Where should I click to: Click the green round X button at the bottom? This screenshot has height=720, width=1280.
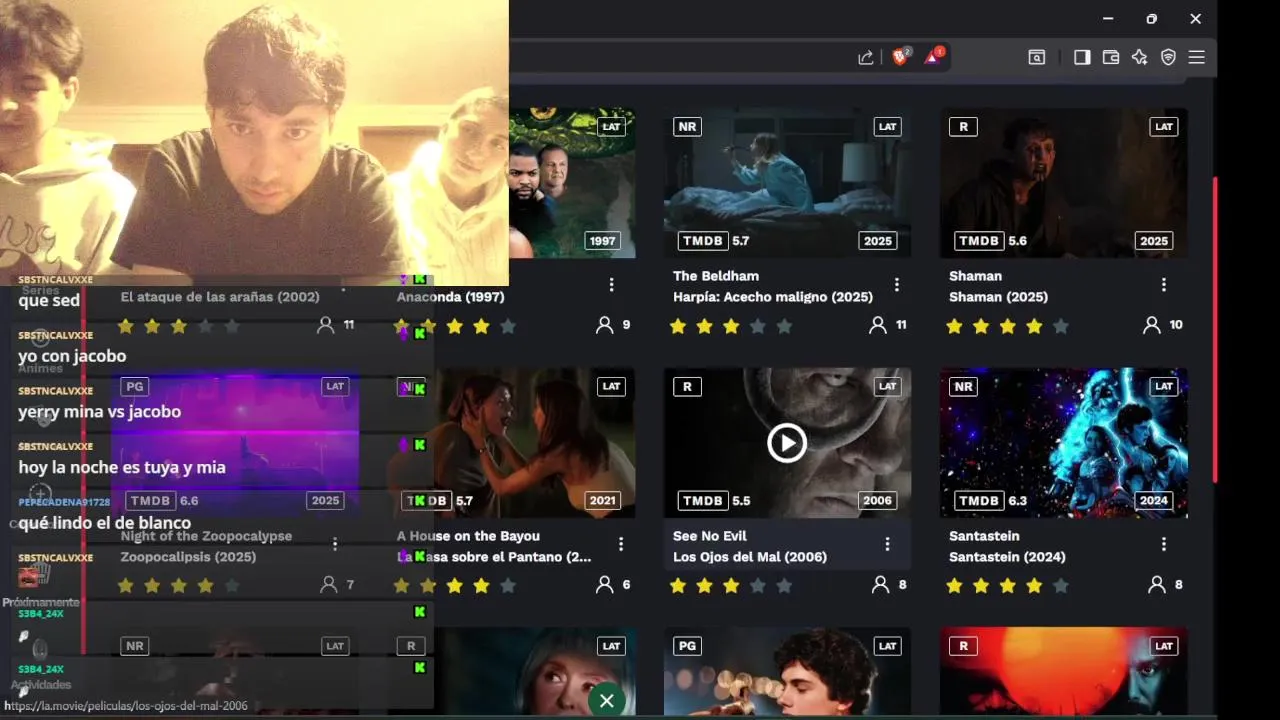(606, 700)
